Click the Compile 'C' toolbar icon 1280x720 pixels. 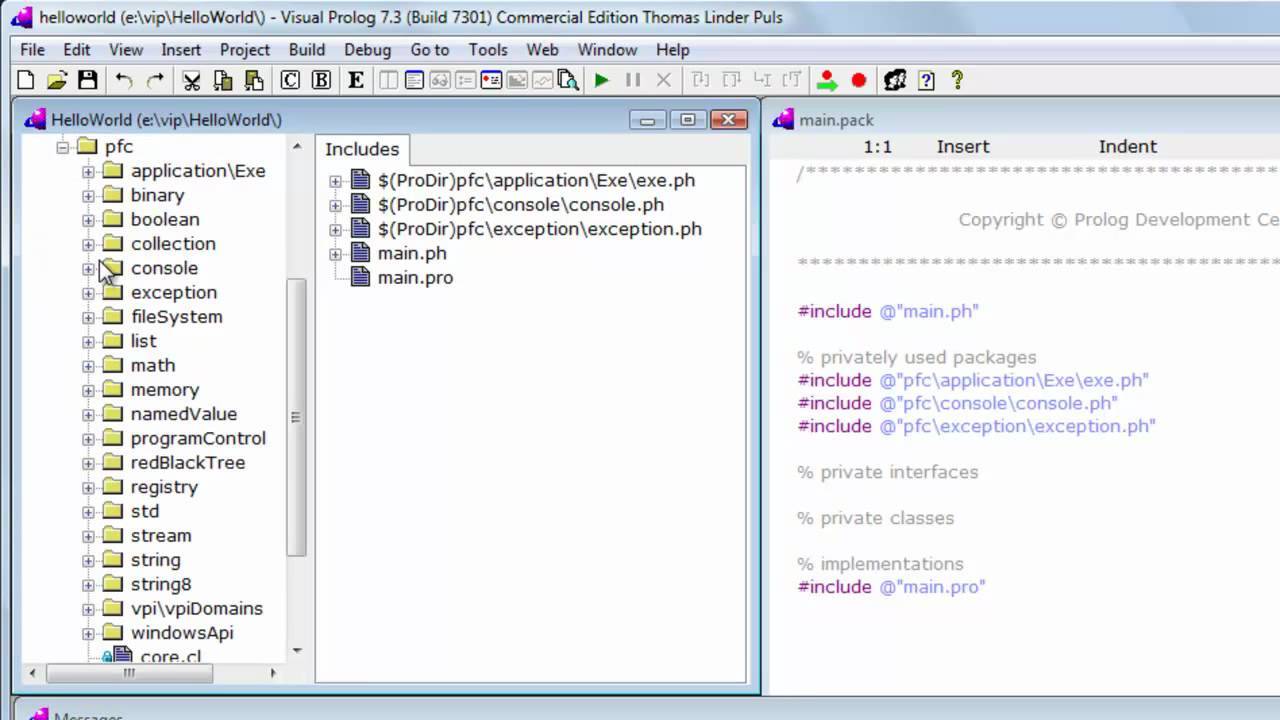[x=290, y=81]
